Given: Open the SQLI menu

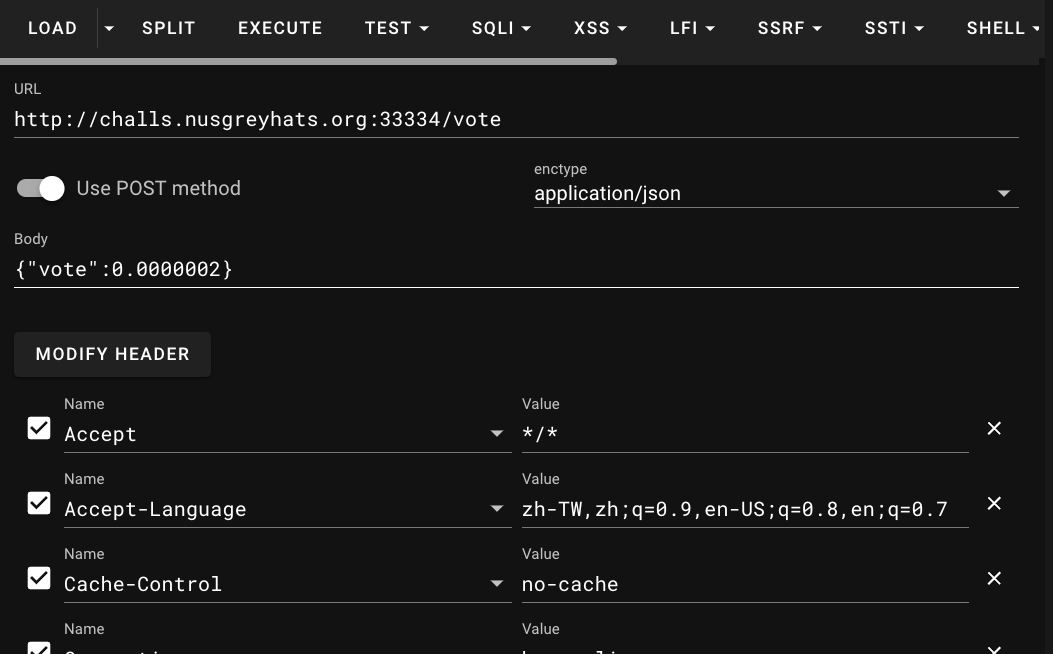Looking at the screenshot, I should (501, 29).
